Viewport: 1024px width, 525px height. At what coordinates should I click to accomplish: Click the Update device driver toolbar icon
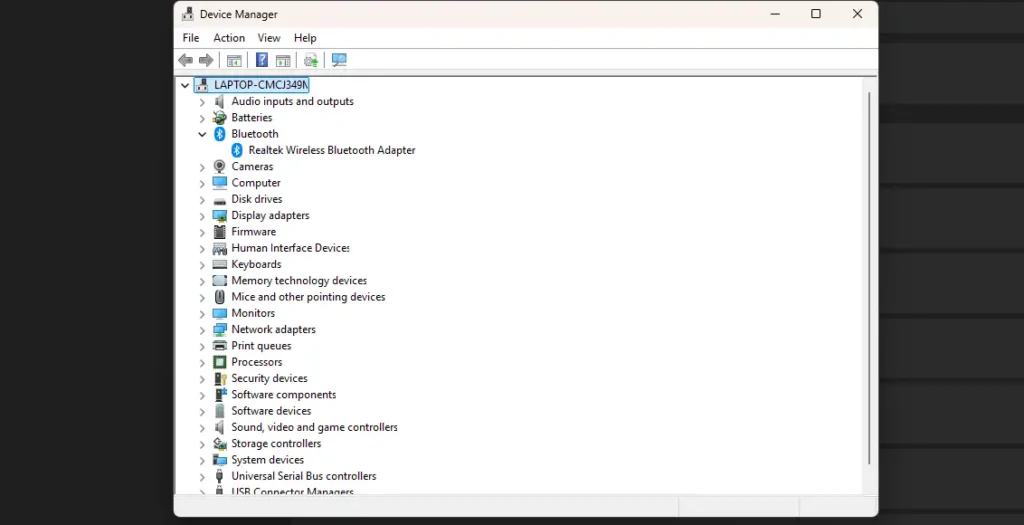[x=311, y=61]
